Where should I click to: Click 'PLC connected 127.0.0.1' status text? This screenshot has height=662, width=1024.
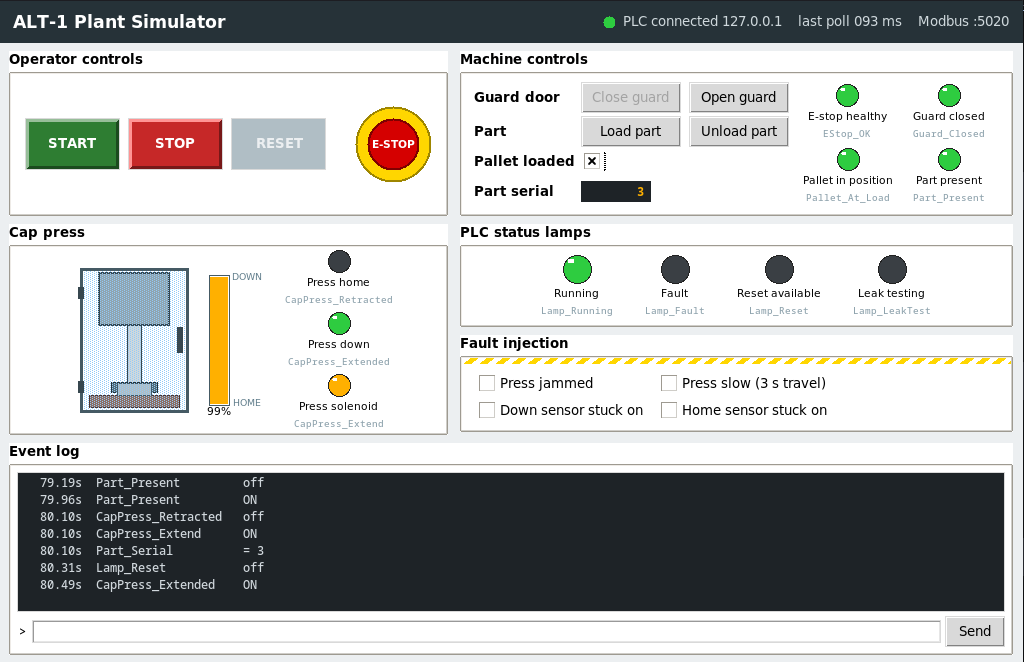[702, 22]
